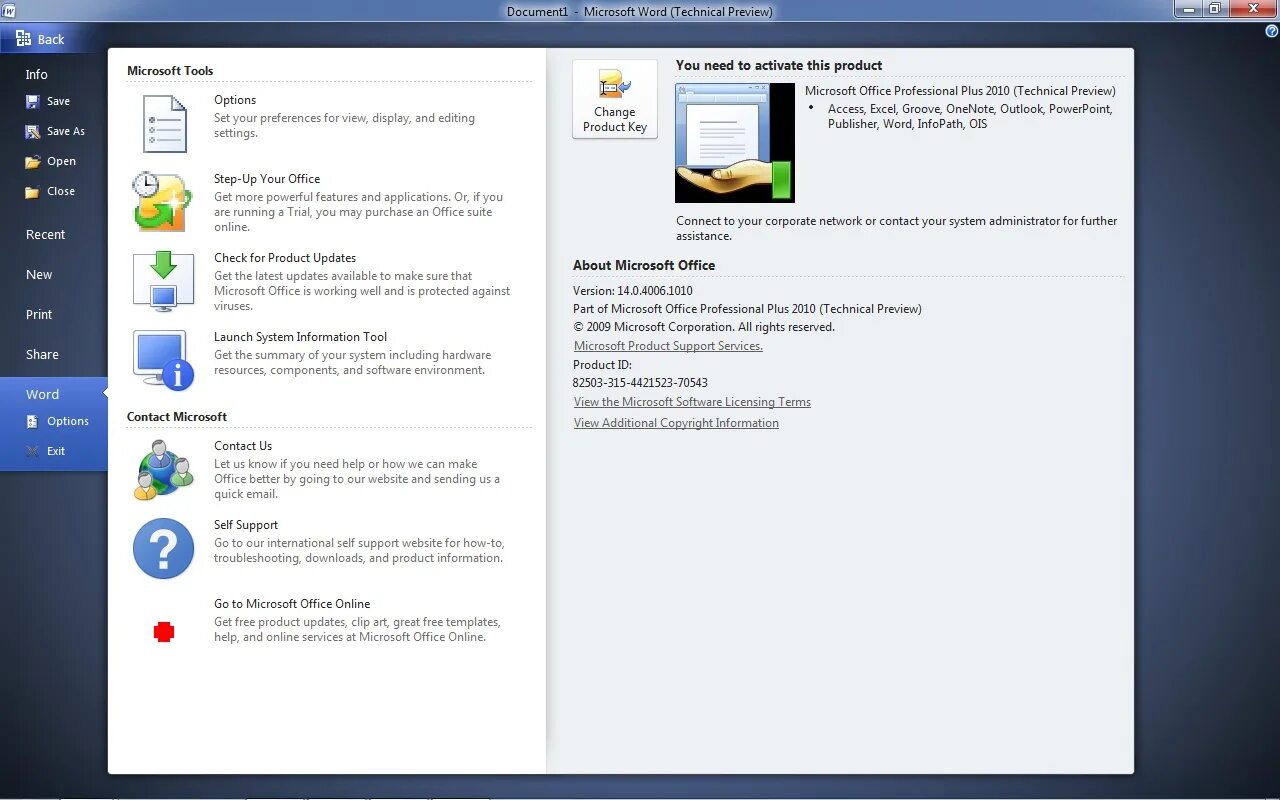Screen dimensions: 1280x800
Task: View the Microsoft Software Licensing Terms
Action: tap(692, 402)
